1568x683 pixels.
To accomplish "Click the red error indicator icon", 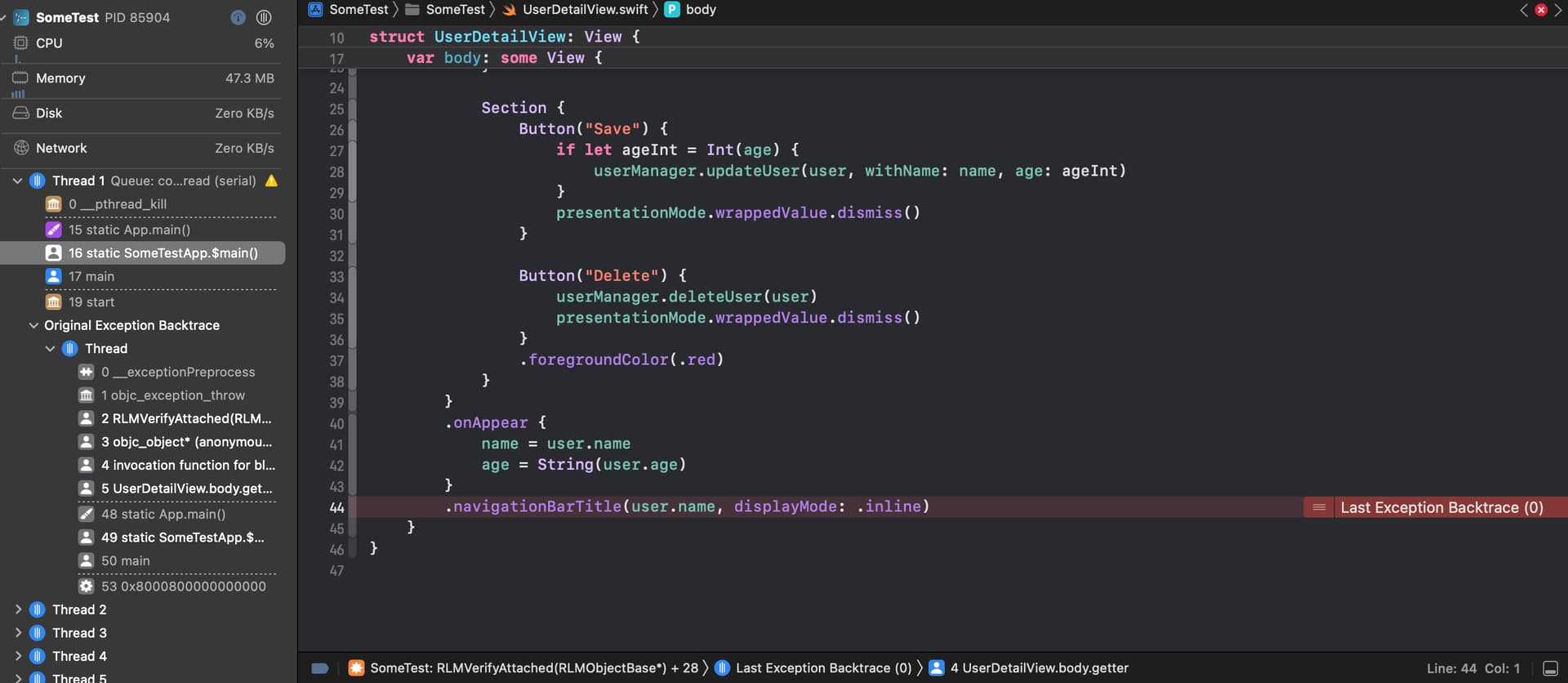I will pyautogui.click(x=1540, y=10).
